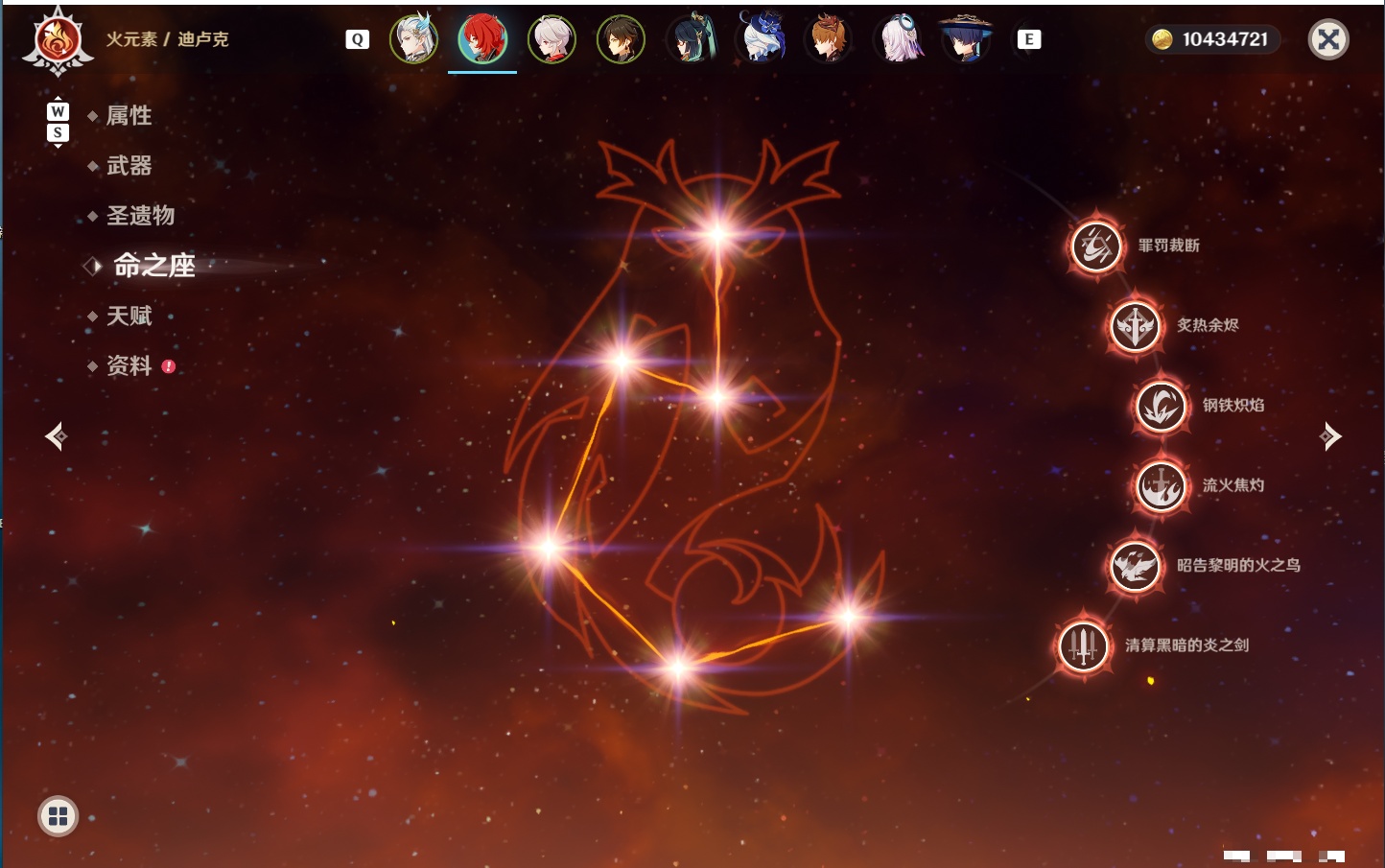Image resolution: width=1385 pixels, height=868 pixels.
Task: Open the four-square grid menu icon
Action: [58, 816]
